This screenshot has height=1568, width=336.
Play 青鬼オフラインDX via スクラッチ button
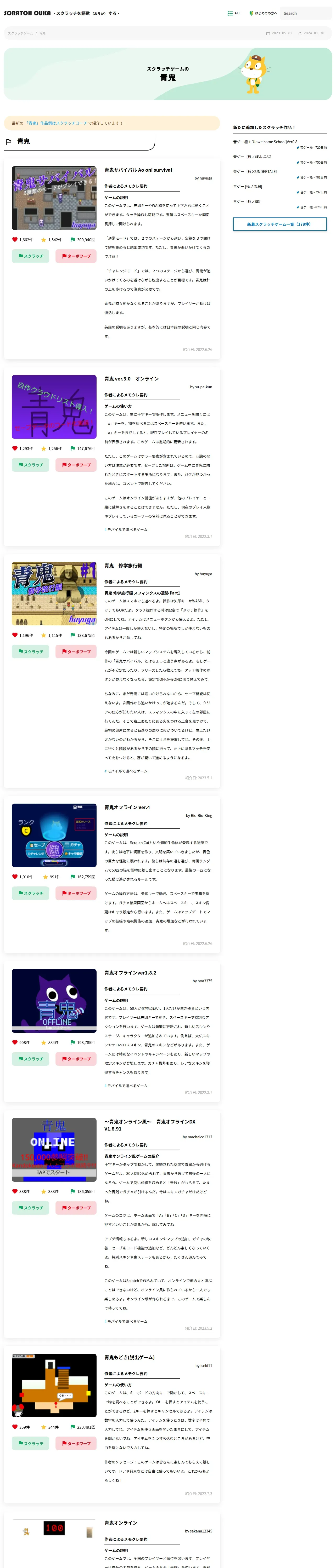click(x=31, y=1208)
